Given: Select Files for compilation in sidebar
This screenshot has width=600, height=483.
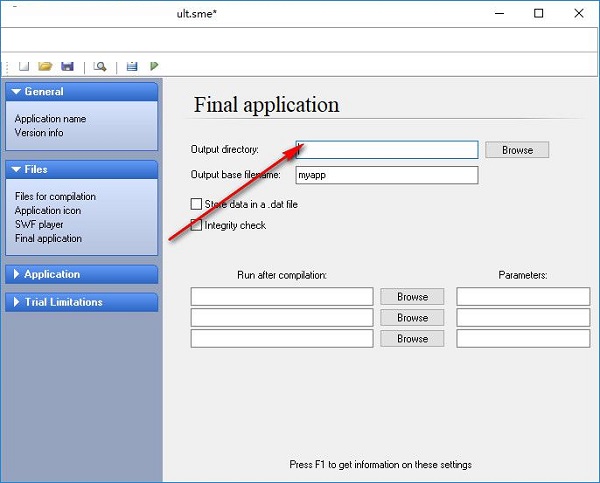Looking at the screenshot, I should tap(55, 197).
